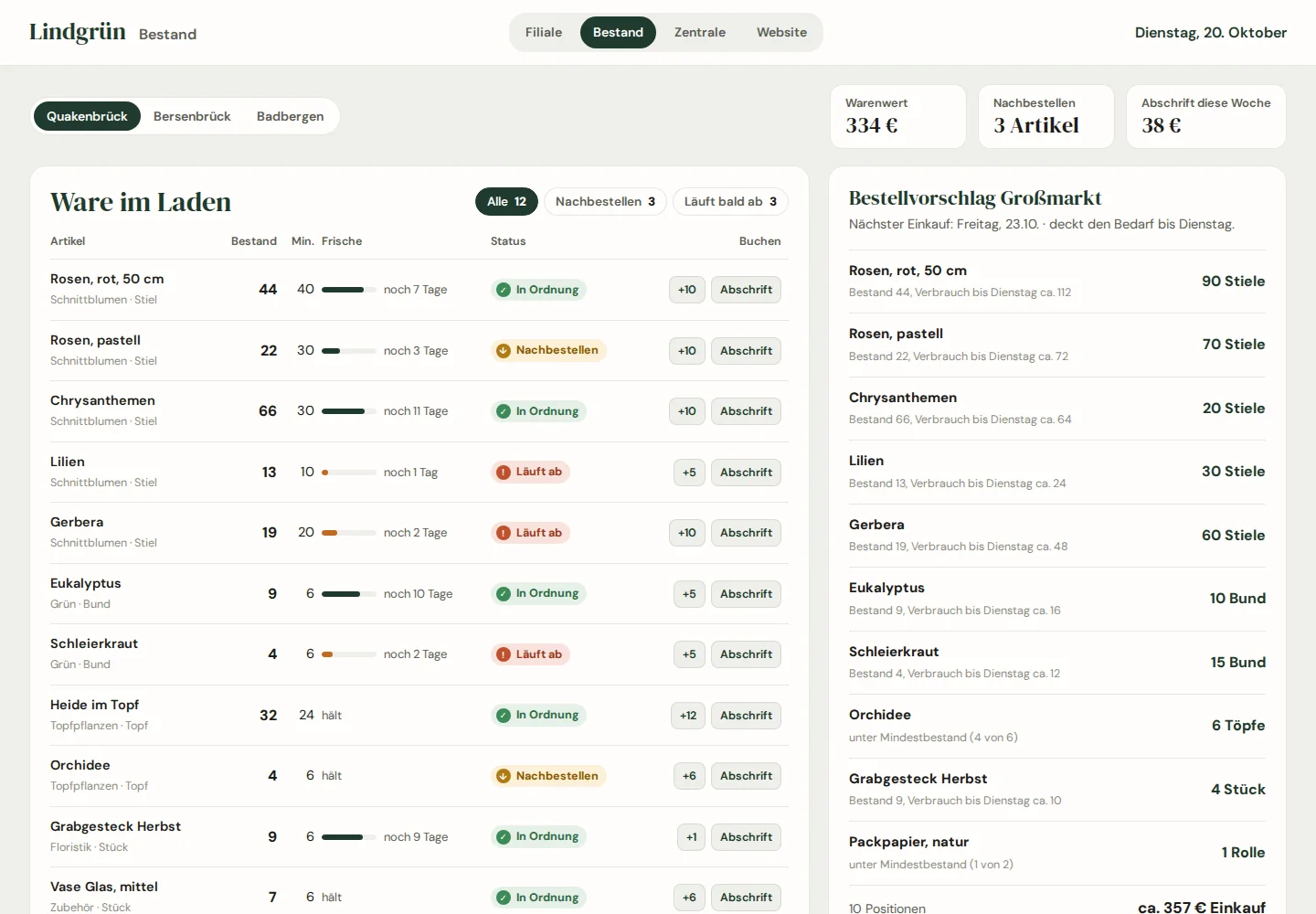
Task: Click the Lindgrün logo
Action: click(78, 32)
